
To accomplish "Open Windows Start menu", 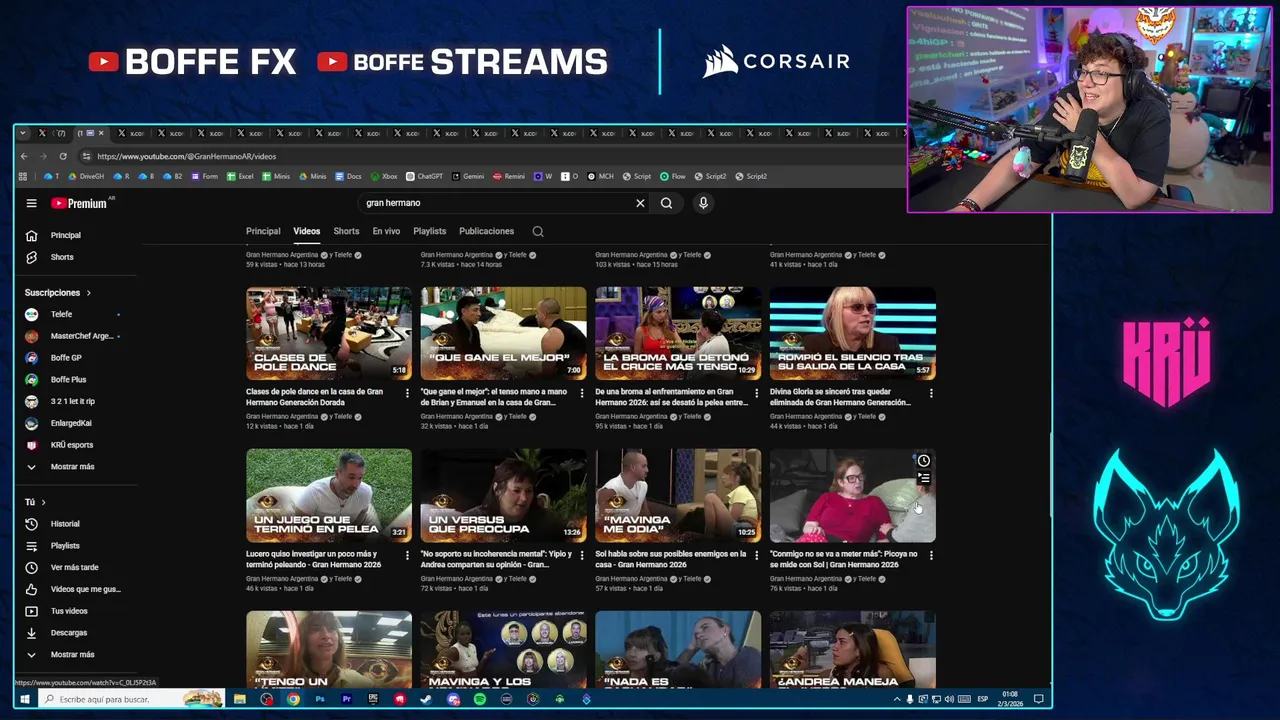I will [x=25, y=699].
